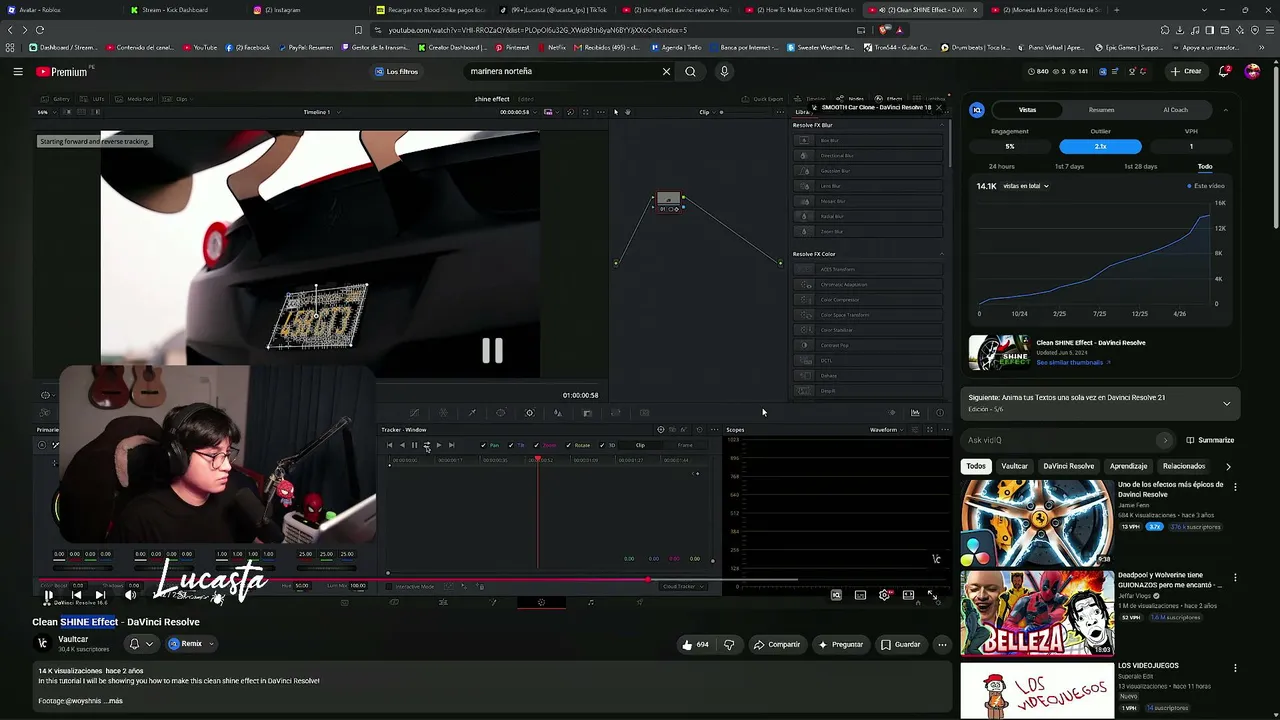Open the Crear upload menu
Screen dimensions: 1280x720
click(x=1186, y=72)
